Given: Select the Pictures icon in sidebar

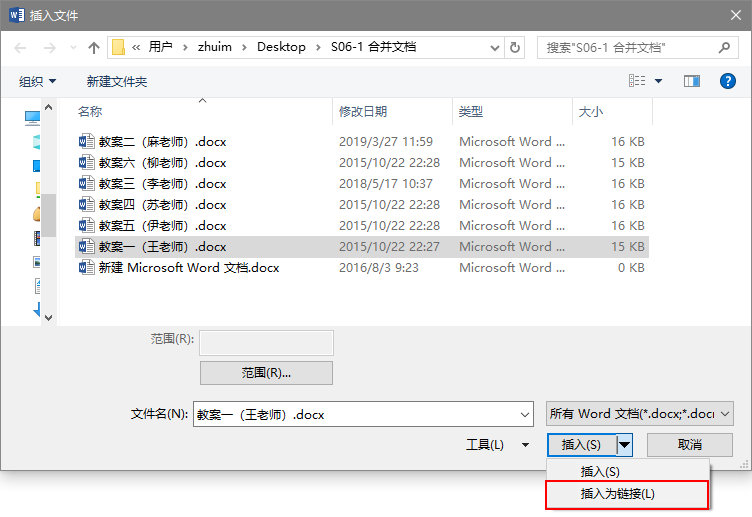Looking at the screenshot, I should coord(37,262).
